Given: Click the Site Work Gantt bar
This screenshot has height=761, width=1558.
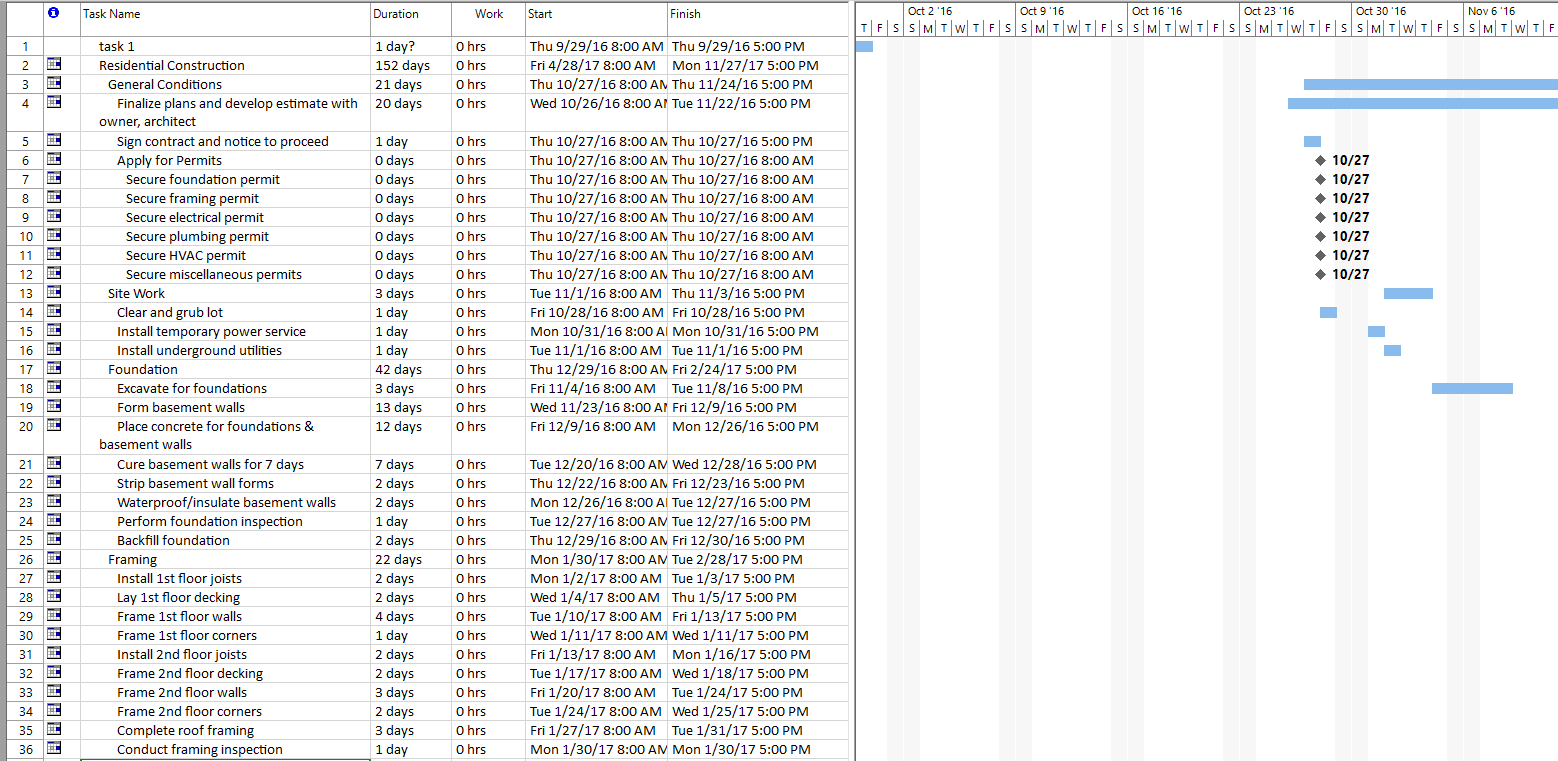Looking at the screenshot, I should 1408,293.
